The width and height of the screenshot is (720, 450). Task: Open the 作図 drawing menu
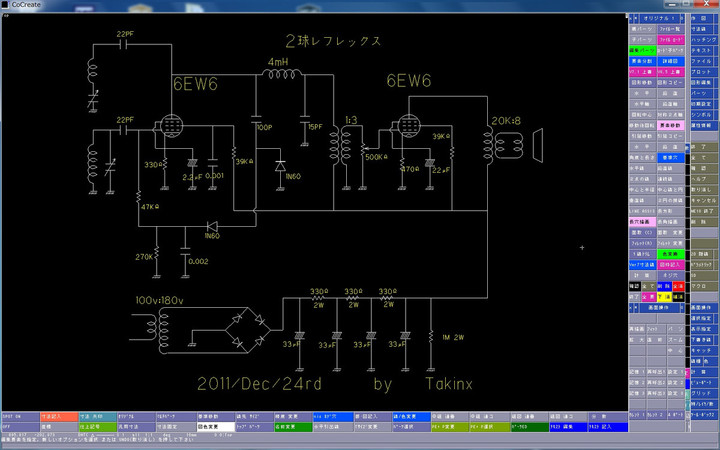tap(703, 19)
